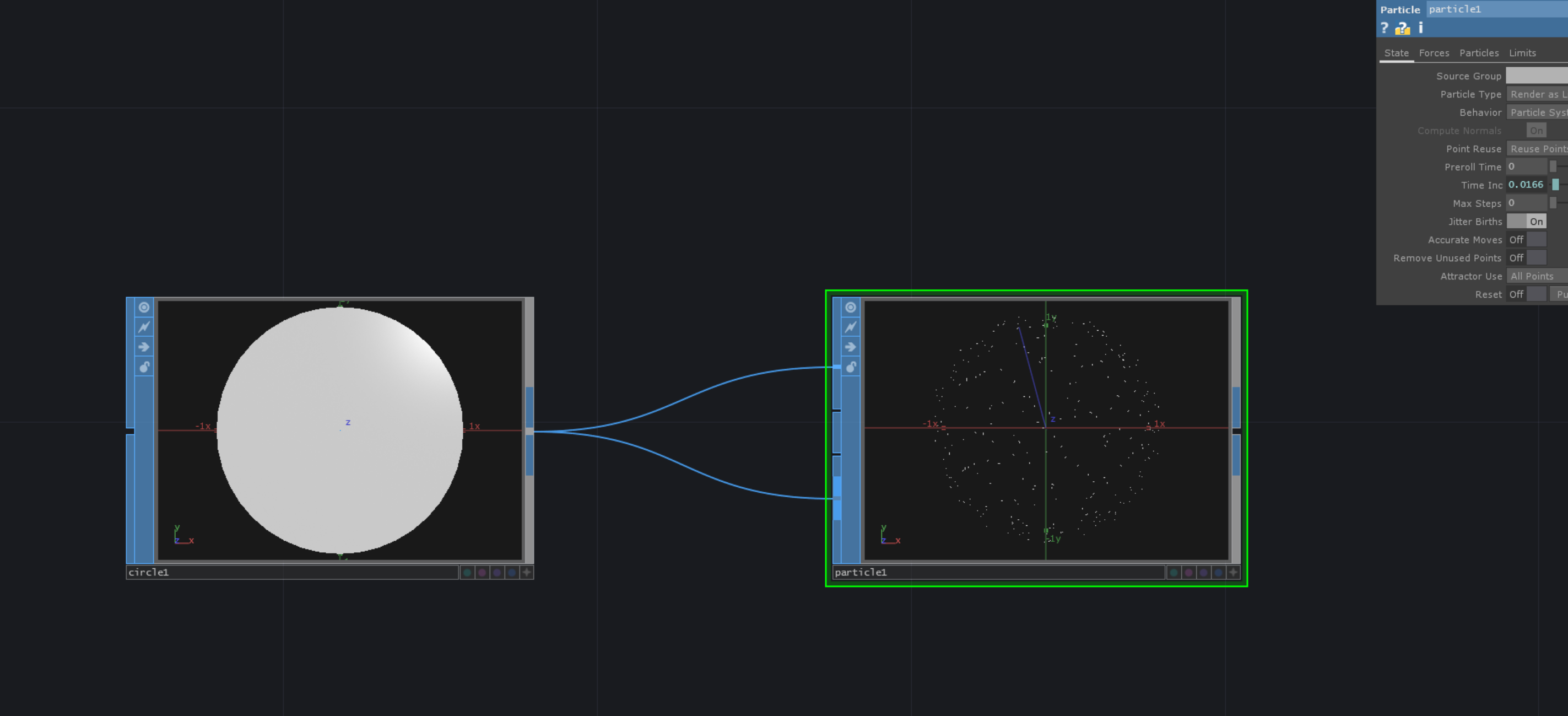Open the operator info 'i' icon

coord(1421,28)
